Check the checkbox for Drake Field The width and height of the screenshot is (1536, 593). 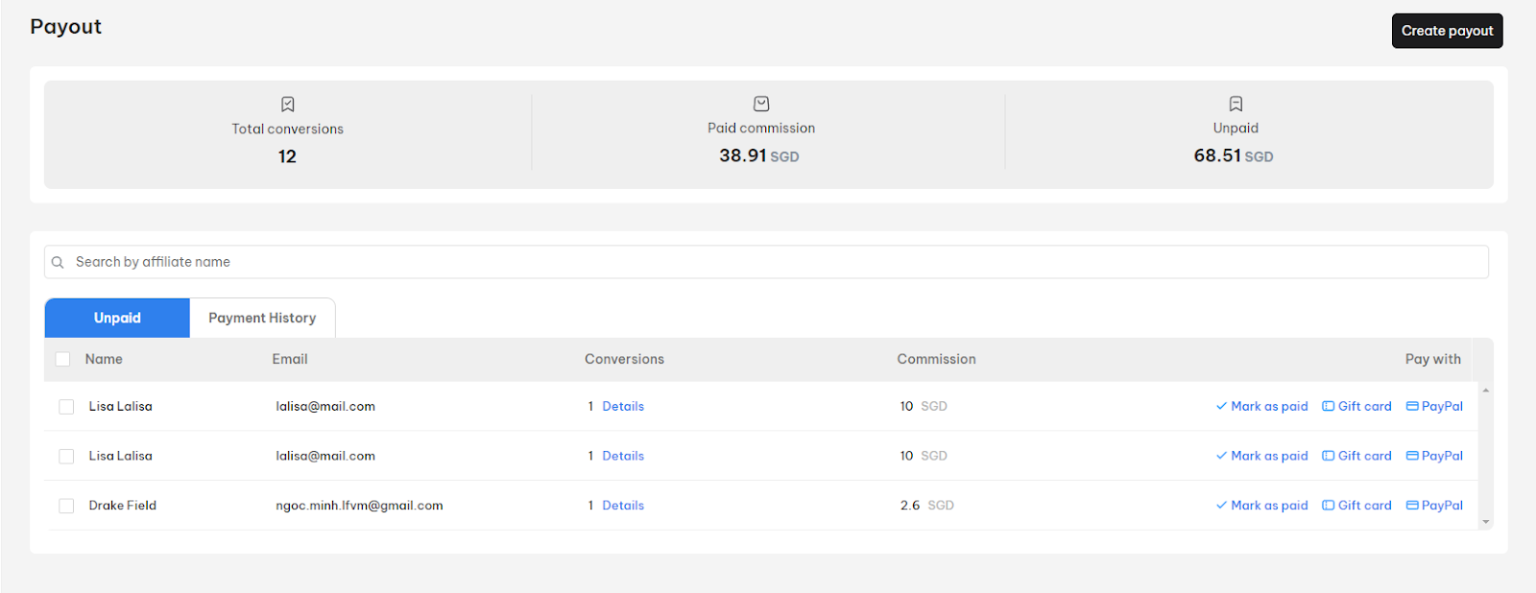(65, 505)
